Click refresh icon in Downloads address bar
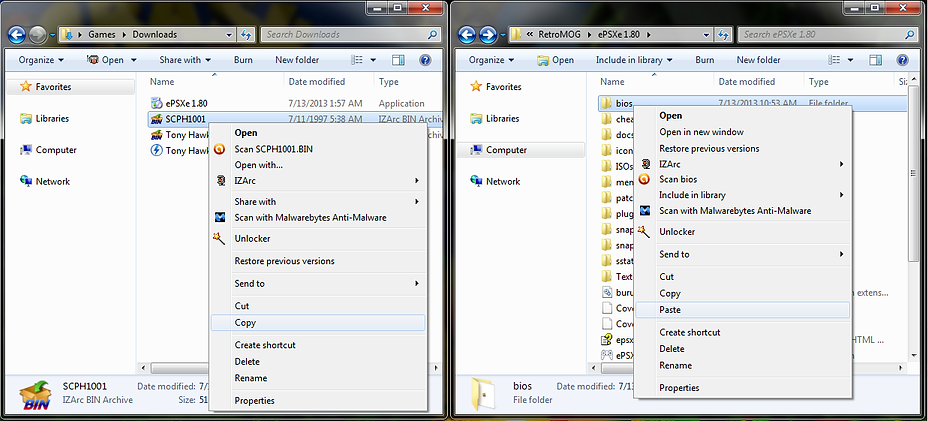The height and width of the screenshot is (421, 928). [247, 34]
